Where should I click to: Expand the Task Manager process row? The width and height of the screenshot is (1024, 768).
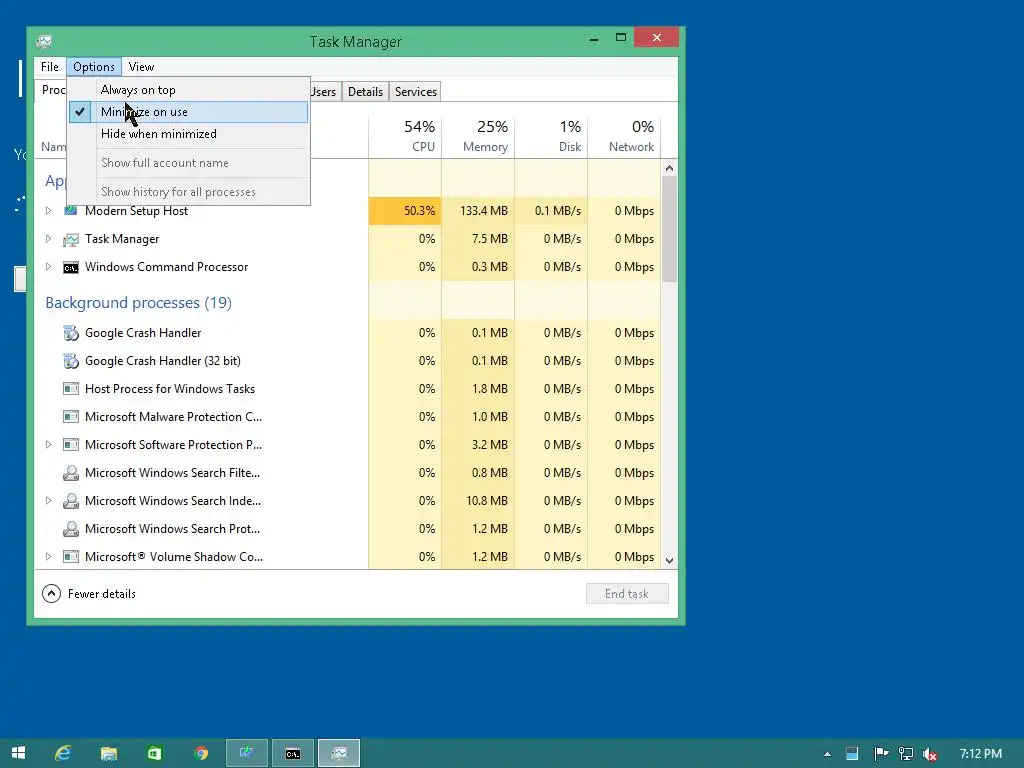48,238
